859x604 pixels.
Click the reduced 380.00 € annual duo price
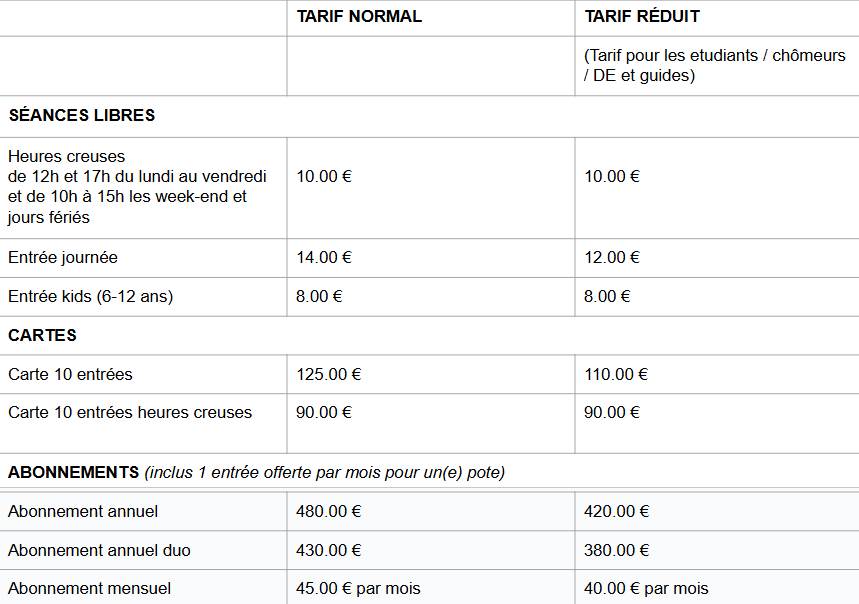[616, 550]
